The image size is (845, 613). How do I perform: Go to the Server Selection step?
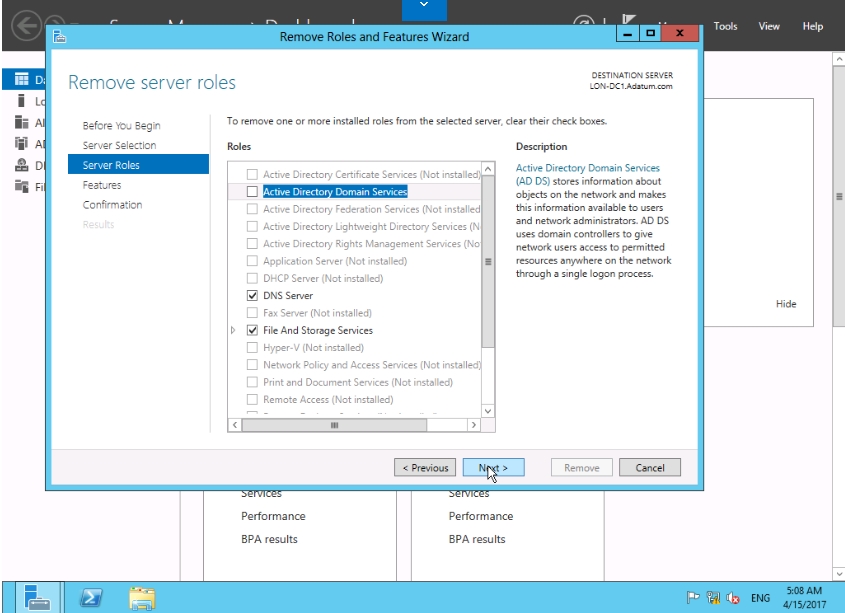[119, 146]
